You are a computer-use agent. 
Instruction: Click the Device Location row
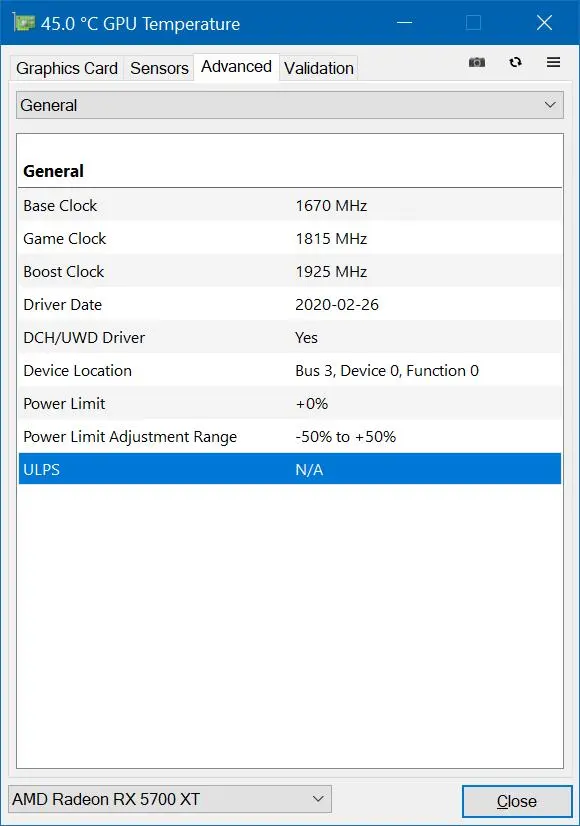[x=290, y=370]
